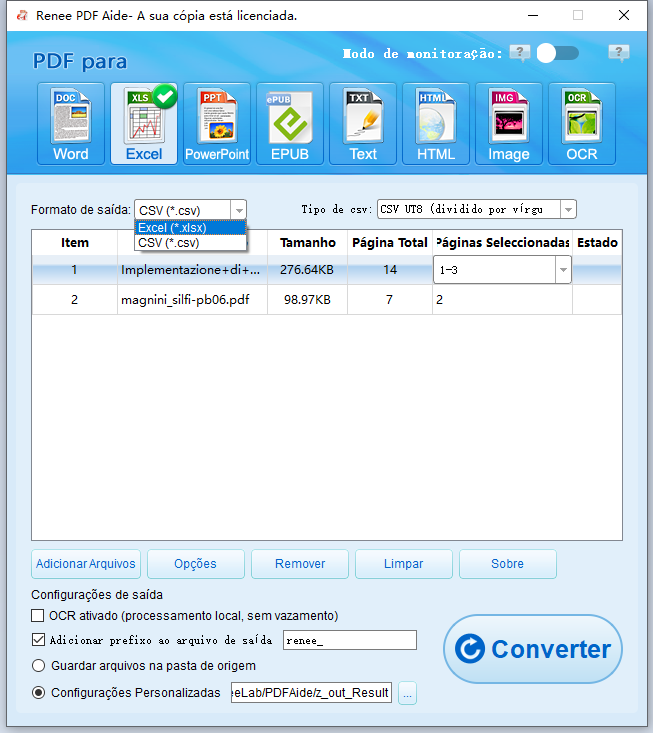Choose CSV (*.csv) from format list
The width and height of the screenshot is (653, 733).
pyautogui.click(x=190, y=243)
